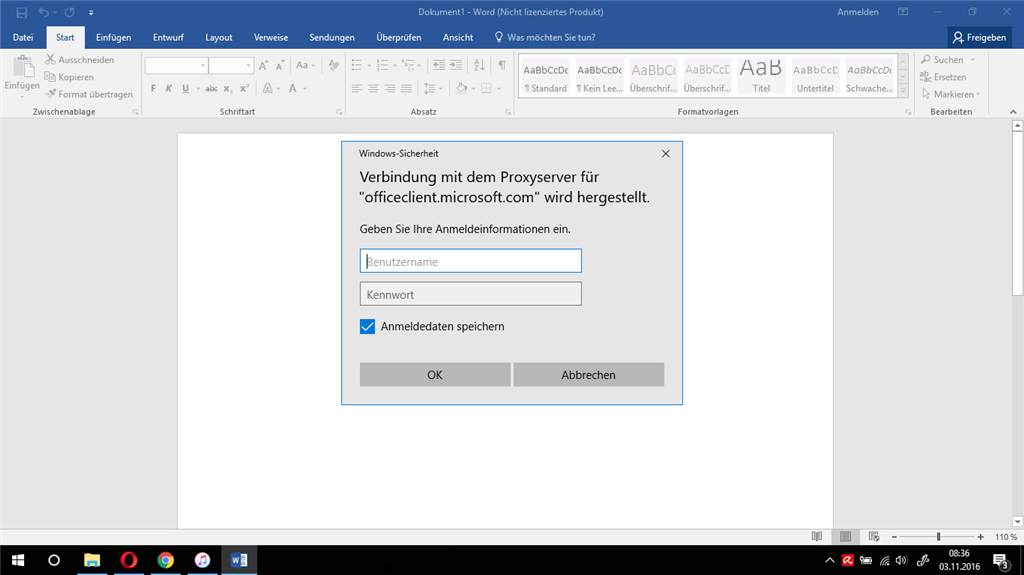This screenshot has width=1024, height=575.
Task: Click Anmelden in the title bar
Action: click(857, 12)
